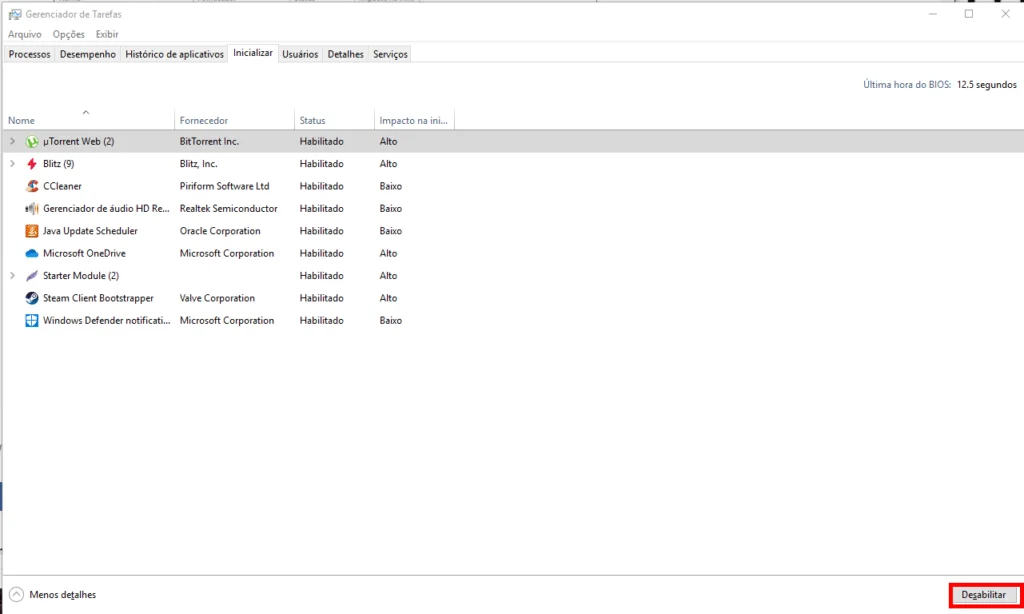Click the Starter Module feather icon

[31, 276]
